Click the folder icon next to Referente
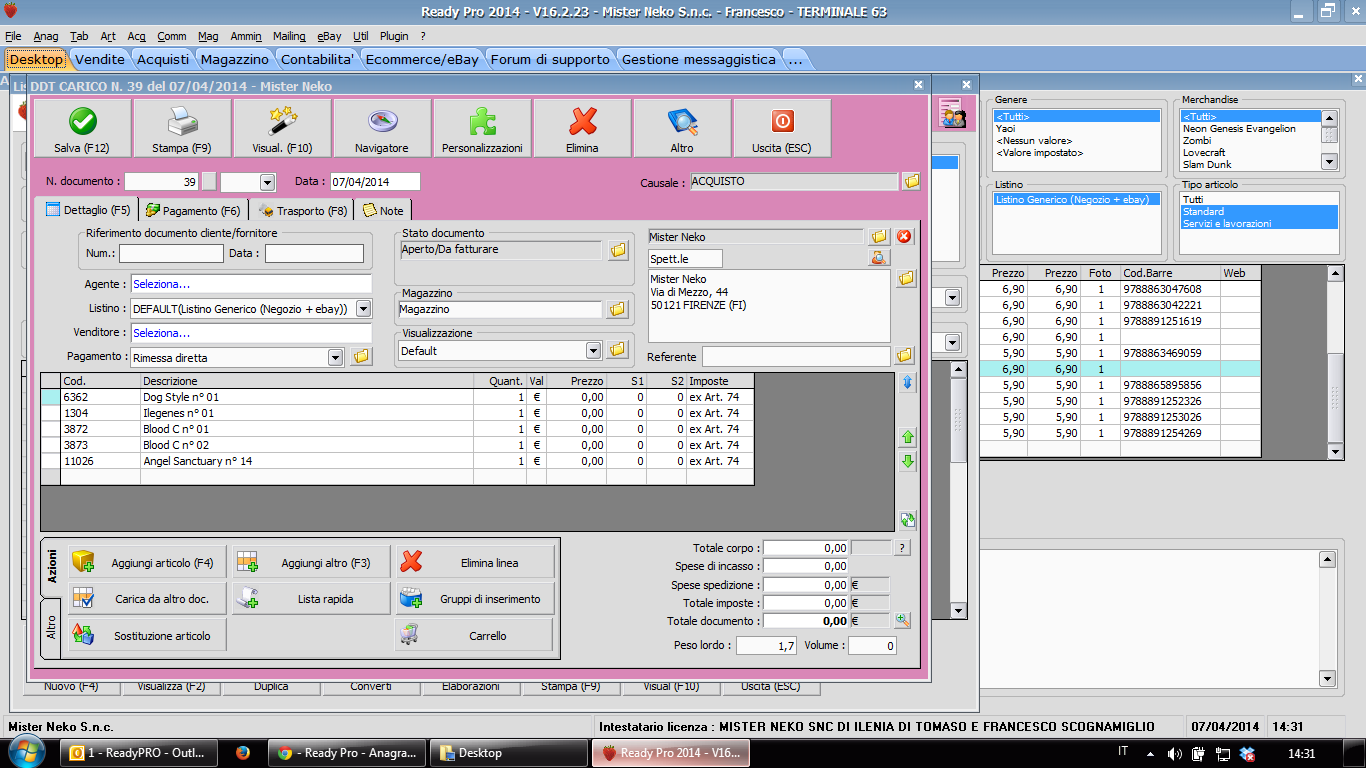The image size is (1366, 768). (904, 356)
